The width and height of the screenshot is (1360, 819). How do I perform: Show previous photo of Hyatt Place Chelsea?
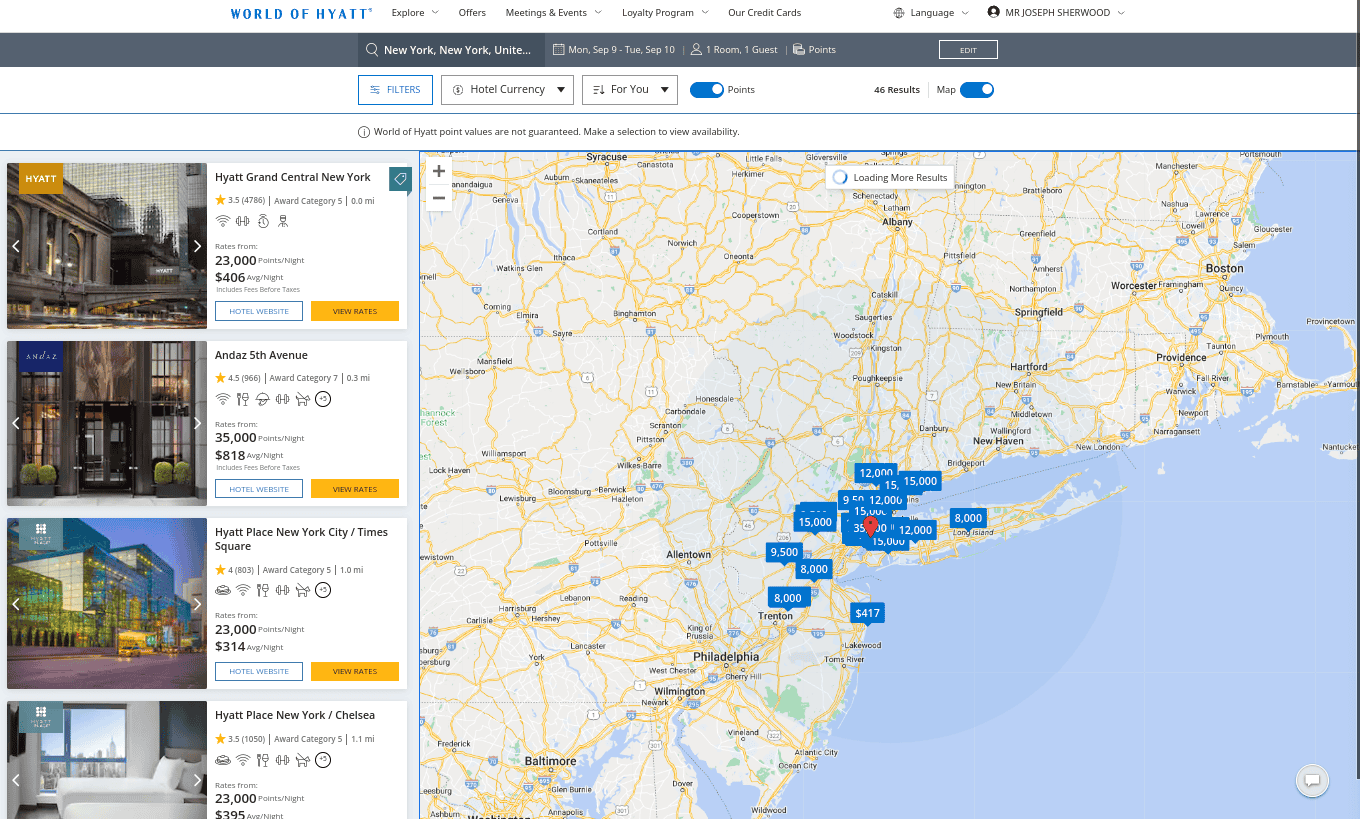tap(16, 780)
